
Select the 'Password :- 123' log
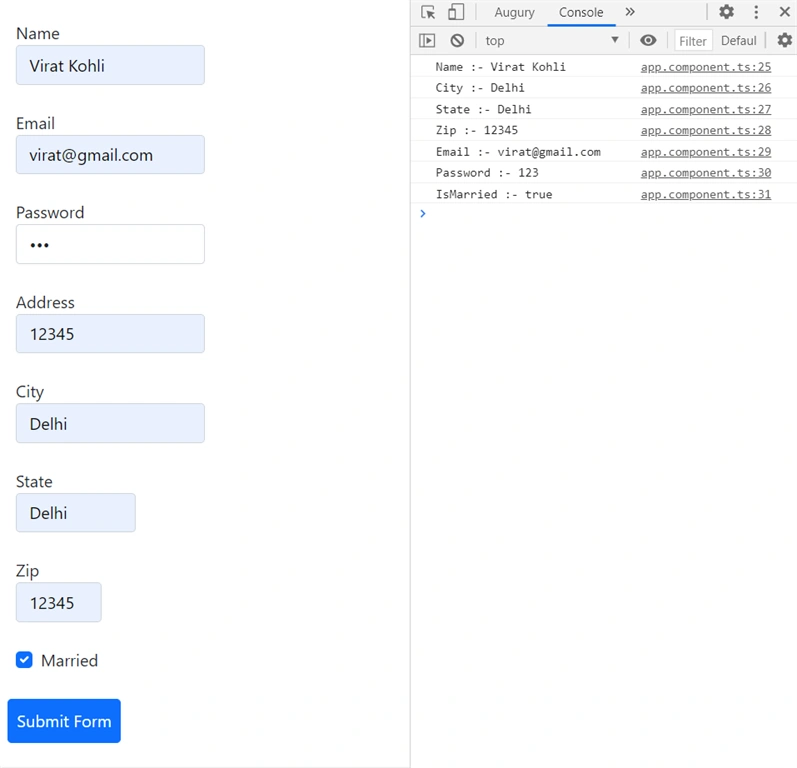[x=486, y=173]
